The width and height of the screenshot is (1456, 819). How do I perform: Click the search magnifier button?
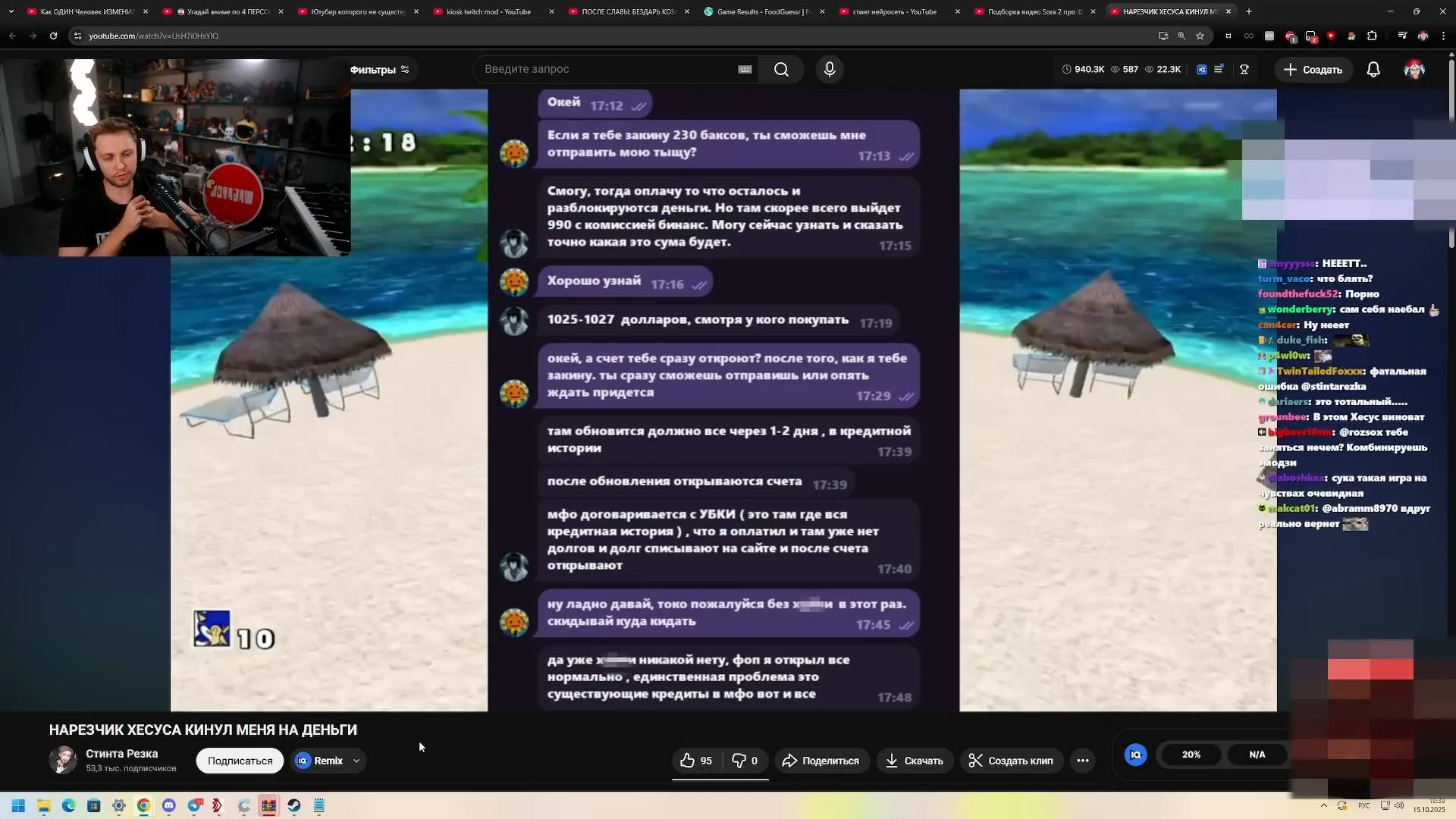(x=781, y=69)
